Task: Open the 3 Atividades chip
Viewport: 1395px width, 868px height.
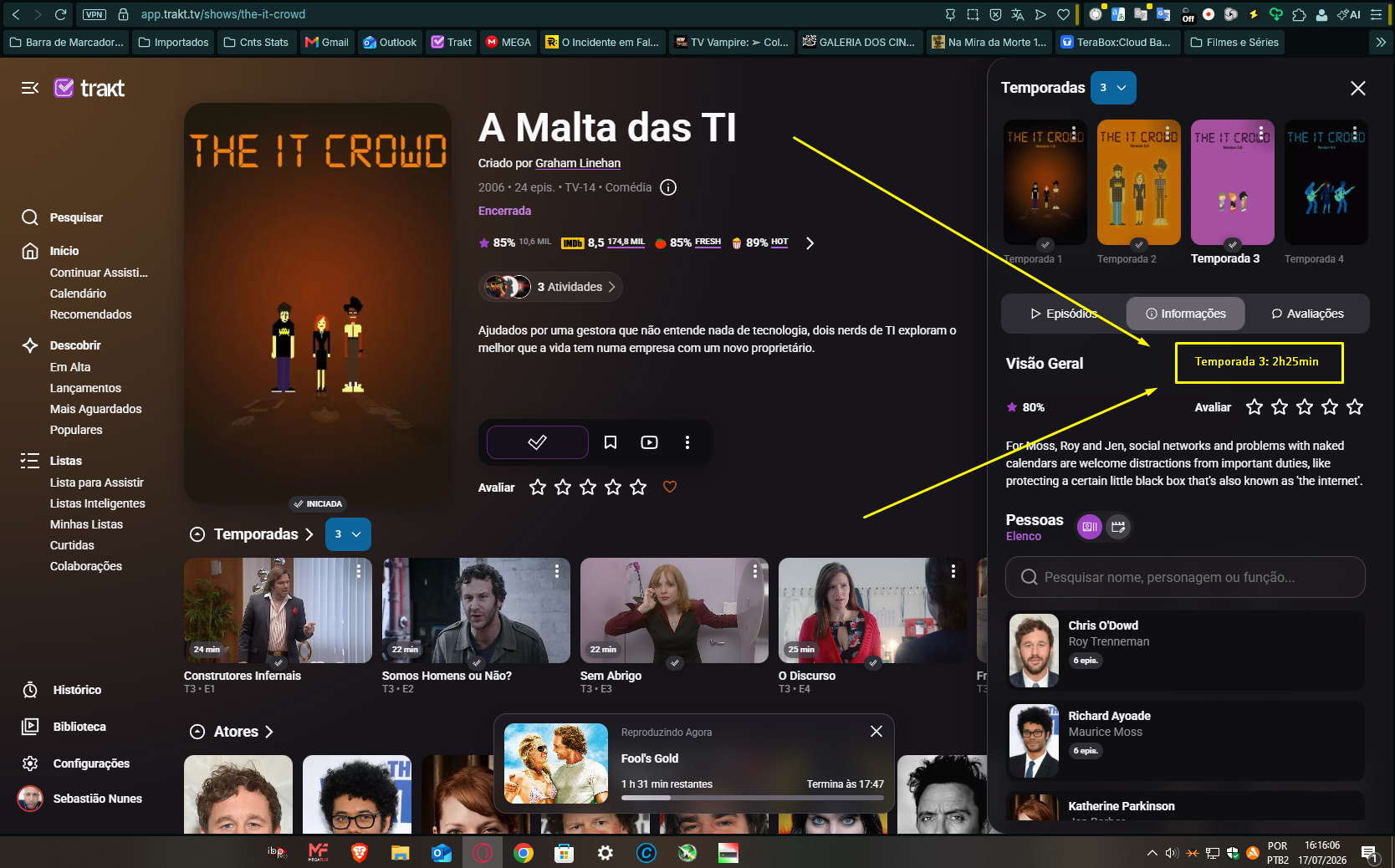Action: 550,287
